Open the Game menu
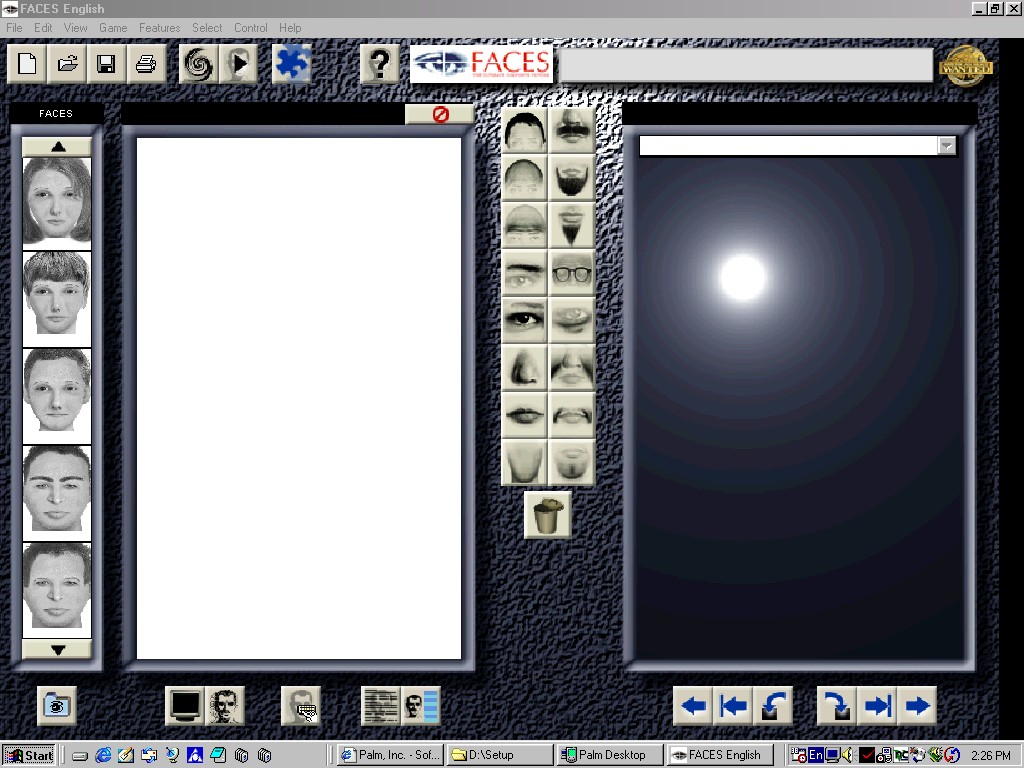 tap(113, 28)
